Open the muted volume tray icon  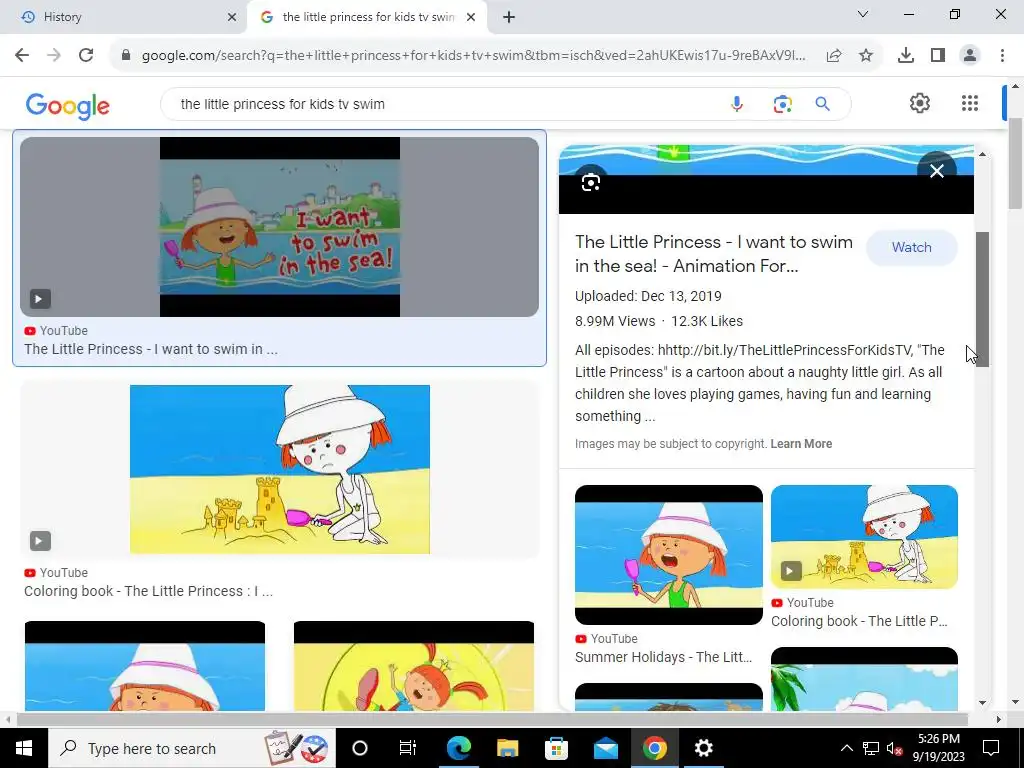895,749
